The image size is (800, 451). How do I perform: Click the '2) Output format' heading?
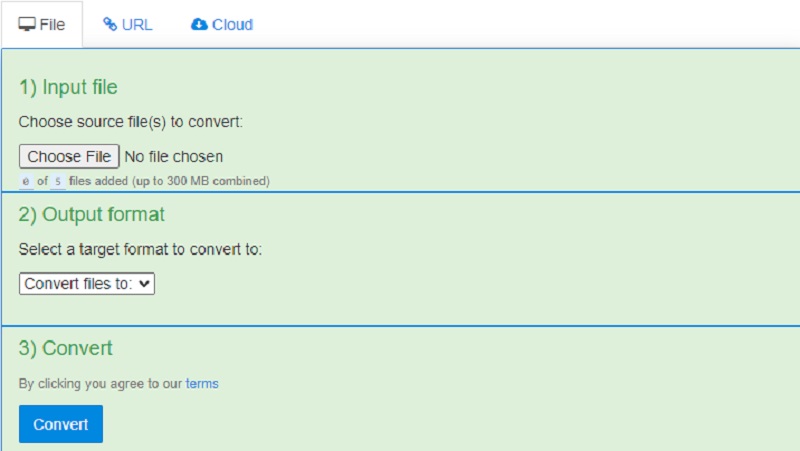point(92,214)
